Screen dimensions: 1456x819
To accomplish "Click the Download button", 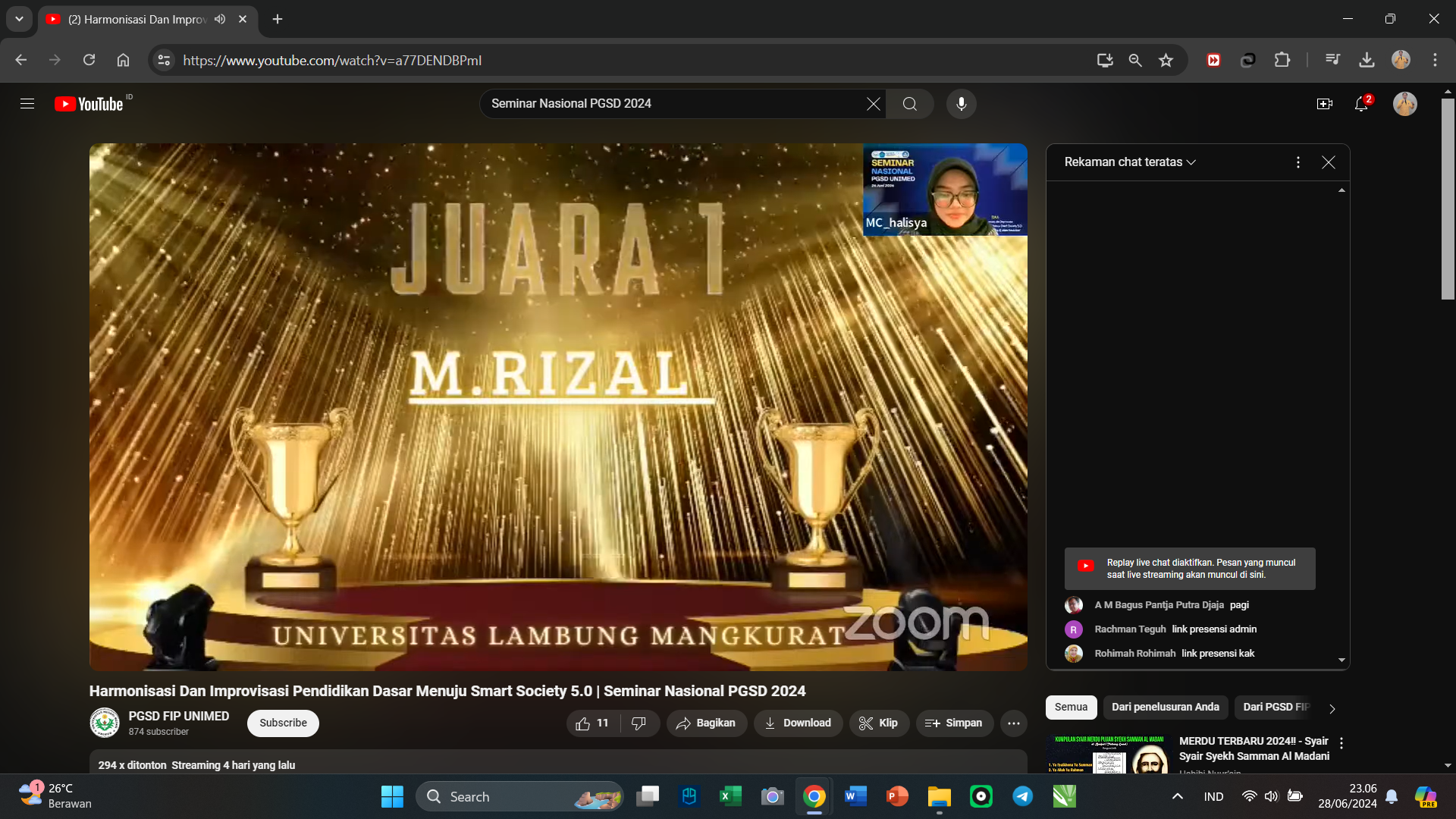I will point(798,723).
